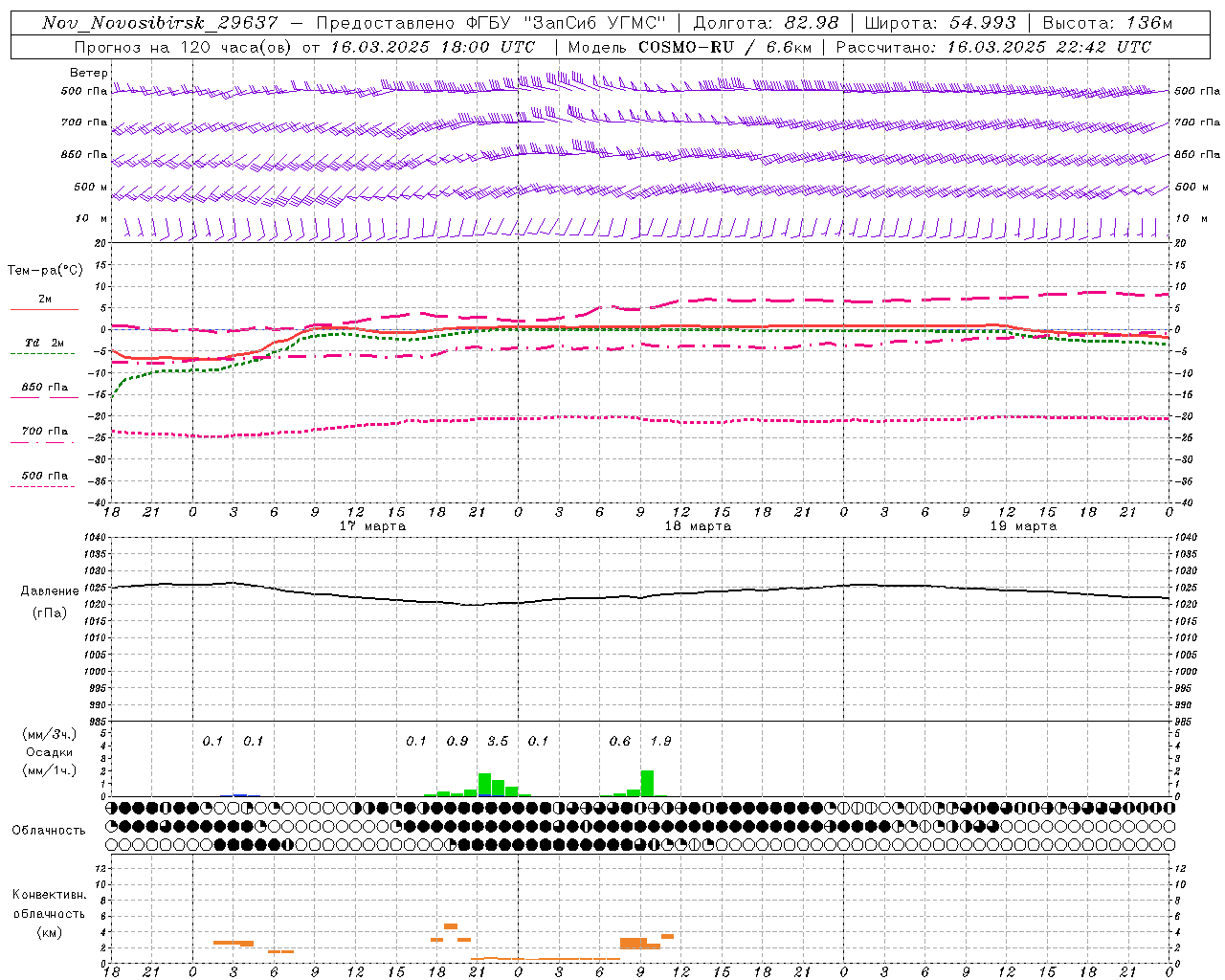This screenshot has height=980, width=1225.
Task: Click the (км) unit label of convective panel
Action: click(x=49, y=932)
